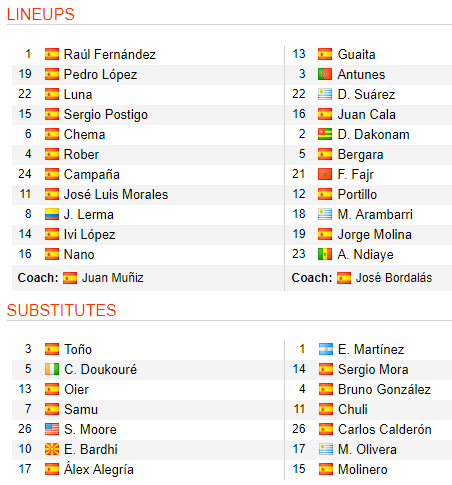
Task: Click Argentina flag next to E. Martínez
Action: pyautogui.click(x=326, y=349)
